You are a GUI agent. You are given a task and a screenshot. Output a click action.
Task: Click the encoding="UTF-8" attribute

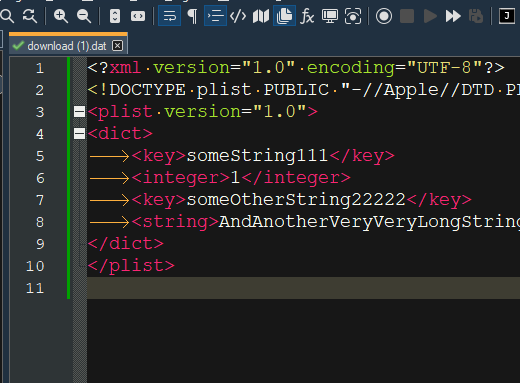click(395, 68)
